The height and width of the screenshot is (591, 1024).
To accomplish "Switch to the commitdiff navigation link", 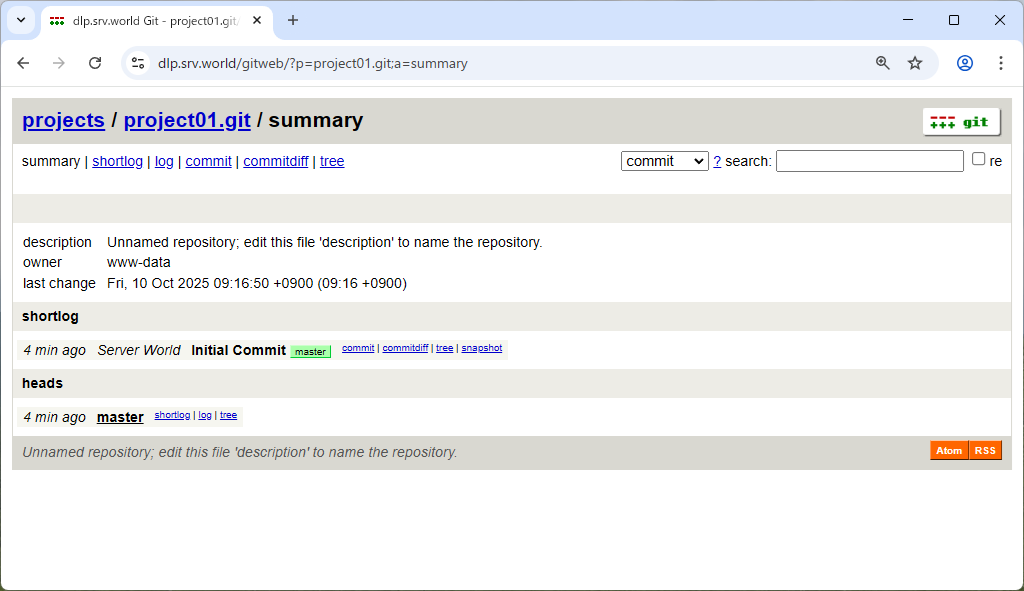I will pos(275,161).
